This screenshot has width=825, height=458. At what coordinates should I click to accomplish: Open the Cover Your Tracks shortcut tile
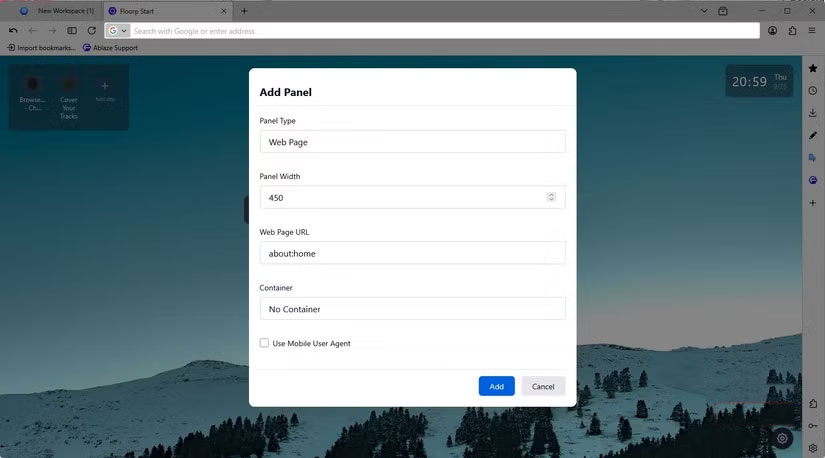(x=68, y=98)
